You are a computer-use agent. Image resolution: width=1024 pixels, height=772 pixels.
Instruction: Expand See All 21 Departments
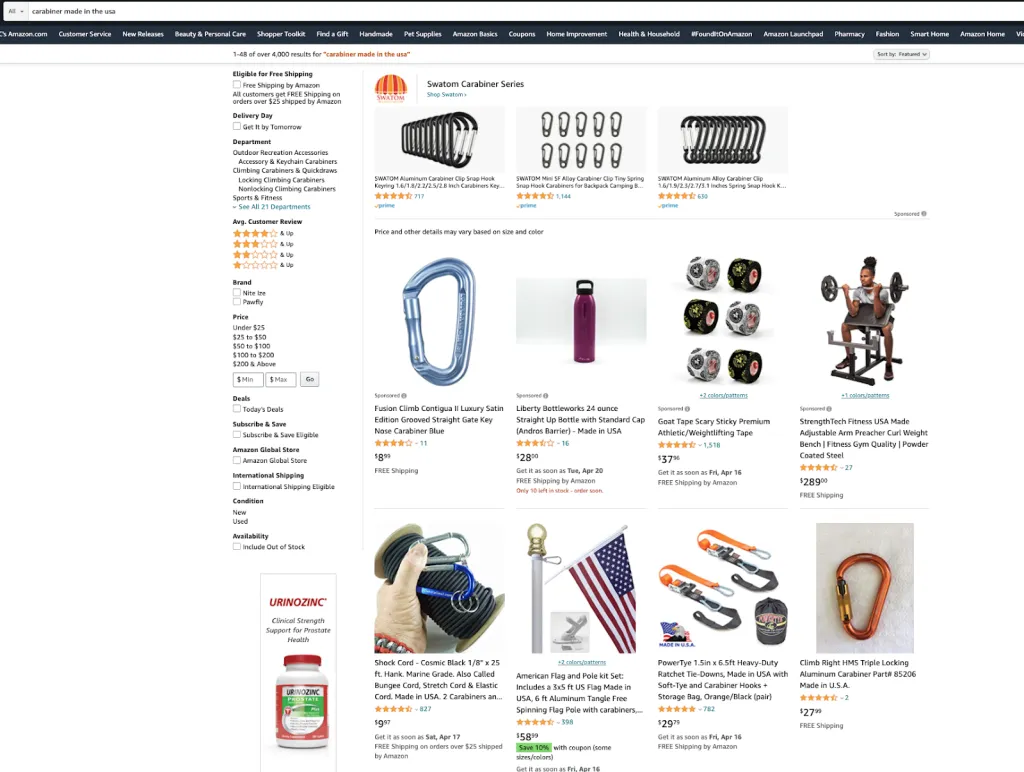[x=272, y=206]
